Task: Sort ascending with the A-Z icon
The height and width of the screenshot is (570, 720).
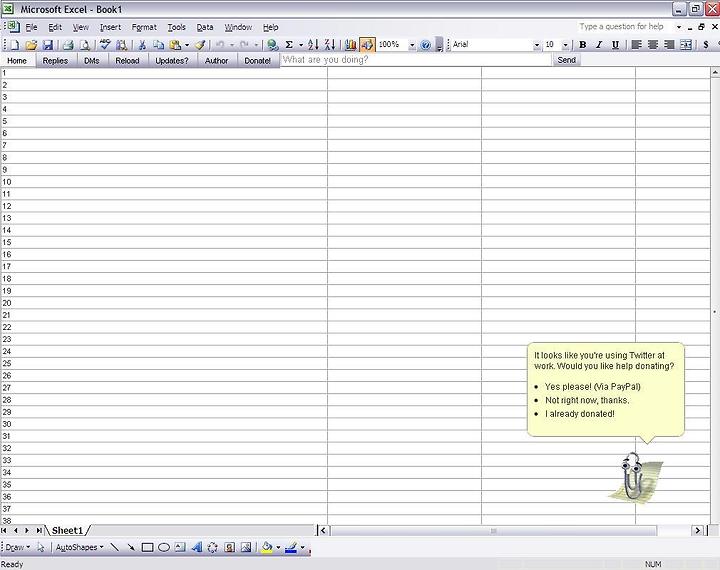Action: coord(313,45)
